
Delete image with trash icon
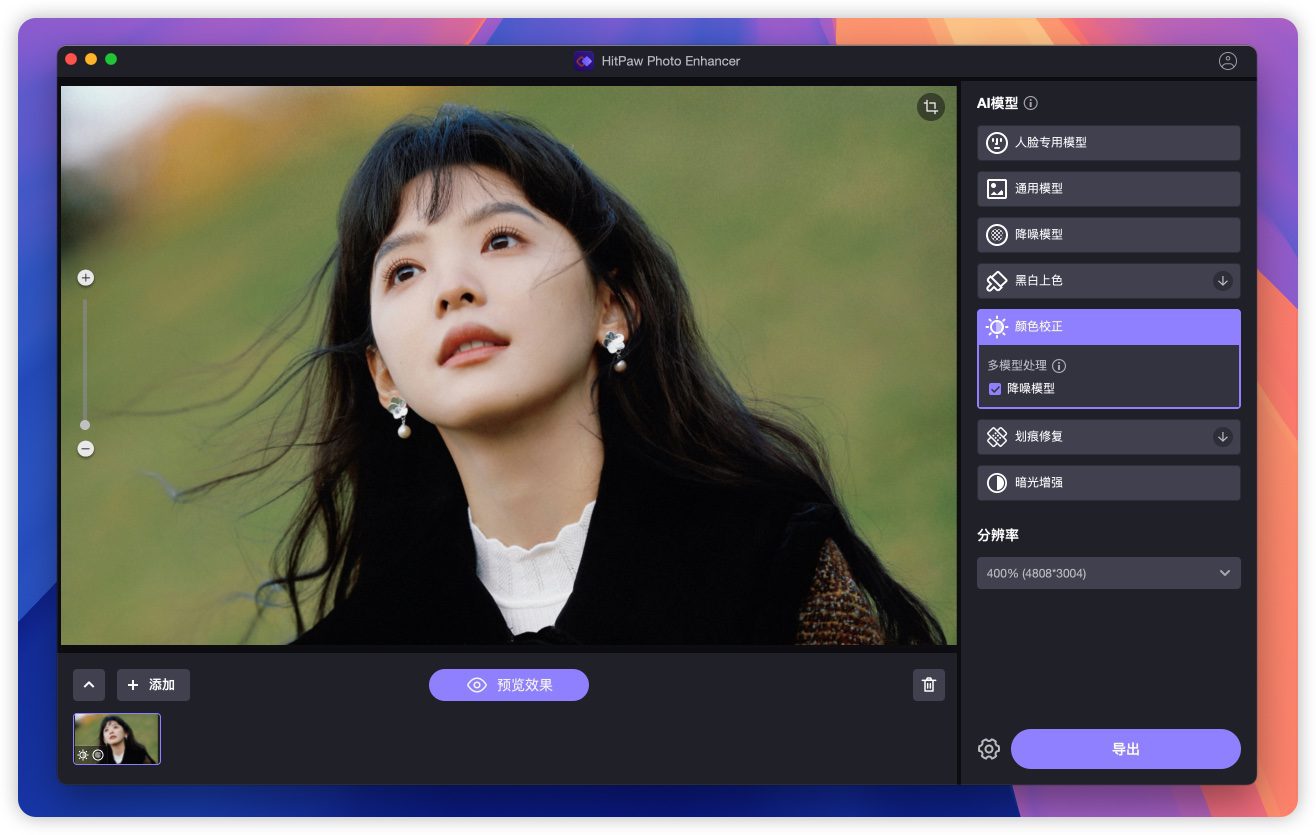929,685
